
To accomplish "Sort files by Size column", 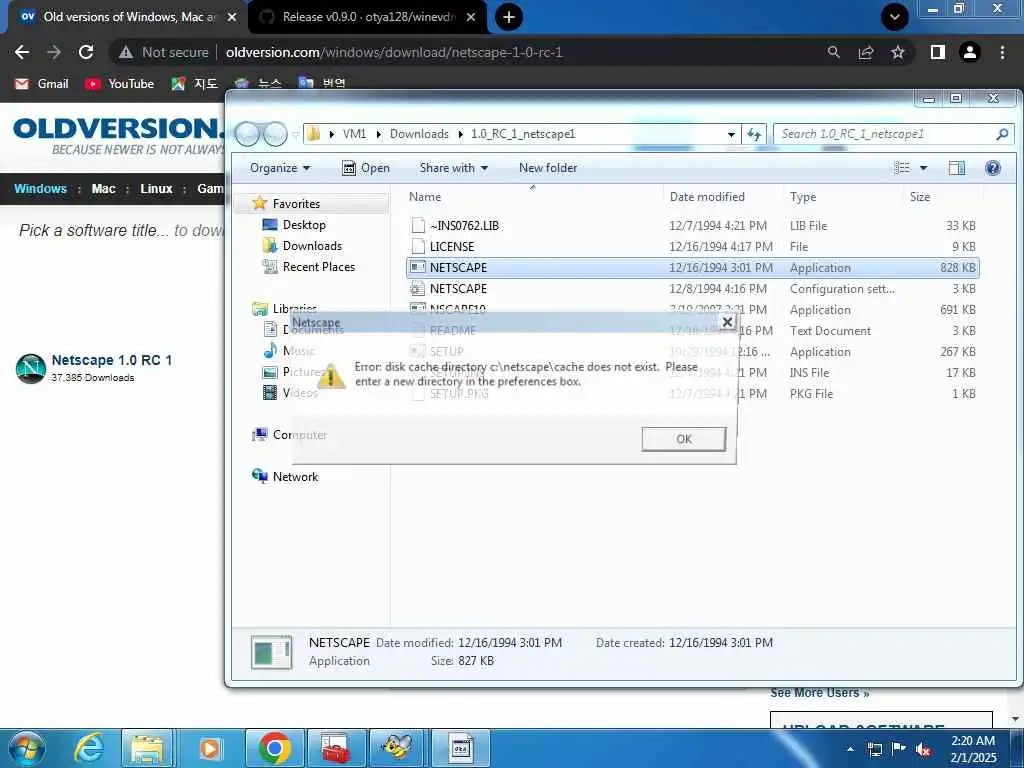I will 920,197.
